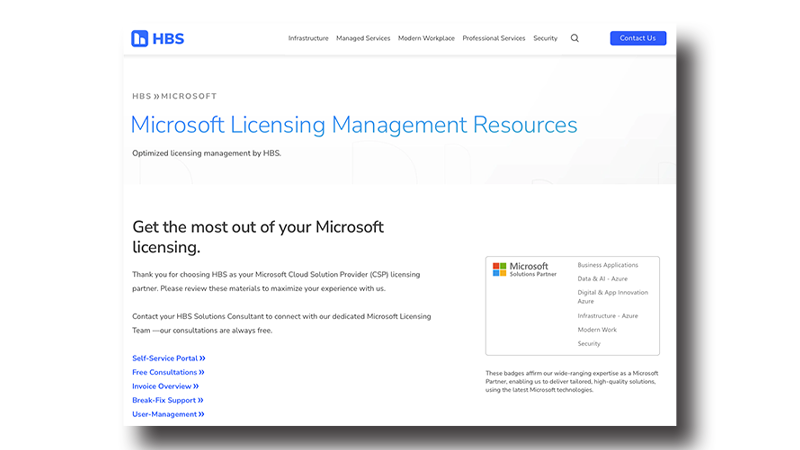Open the Free Consultations link
The width and height of the screenshot is (800, 450).
point(168,372)
